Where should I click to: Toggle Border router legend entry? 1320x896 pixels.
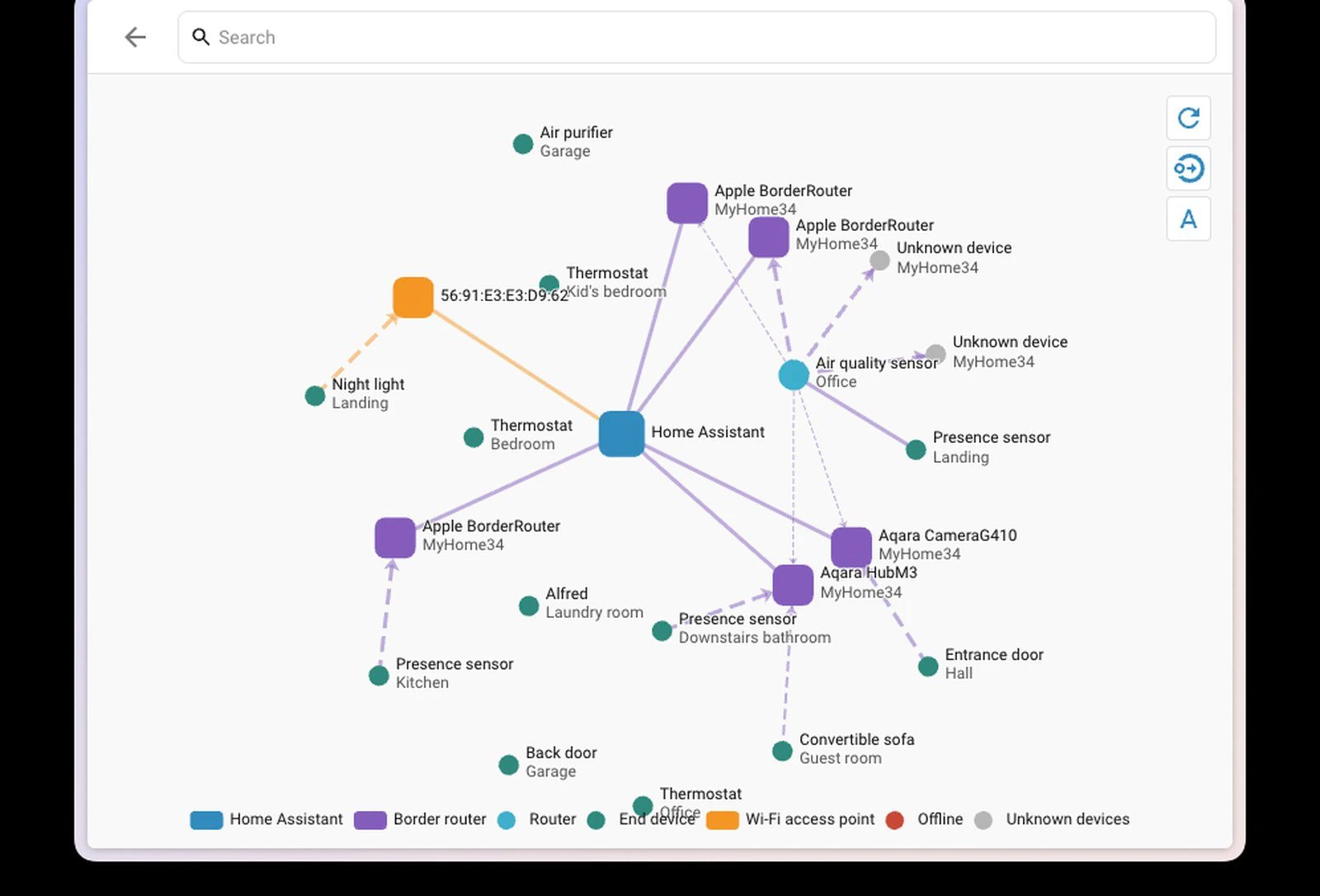pyautogui.click(x=420, y=819)
